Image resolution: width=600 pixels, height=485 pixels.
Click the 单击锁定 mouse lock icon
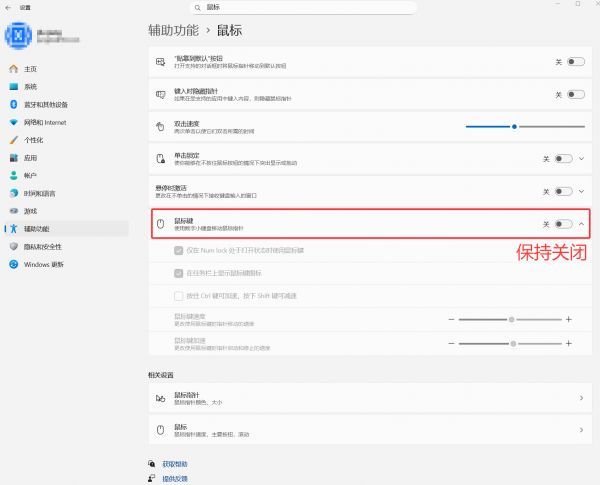click(161, 158)
